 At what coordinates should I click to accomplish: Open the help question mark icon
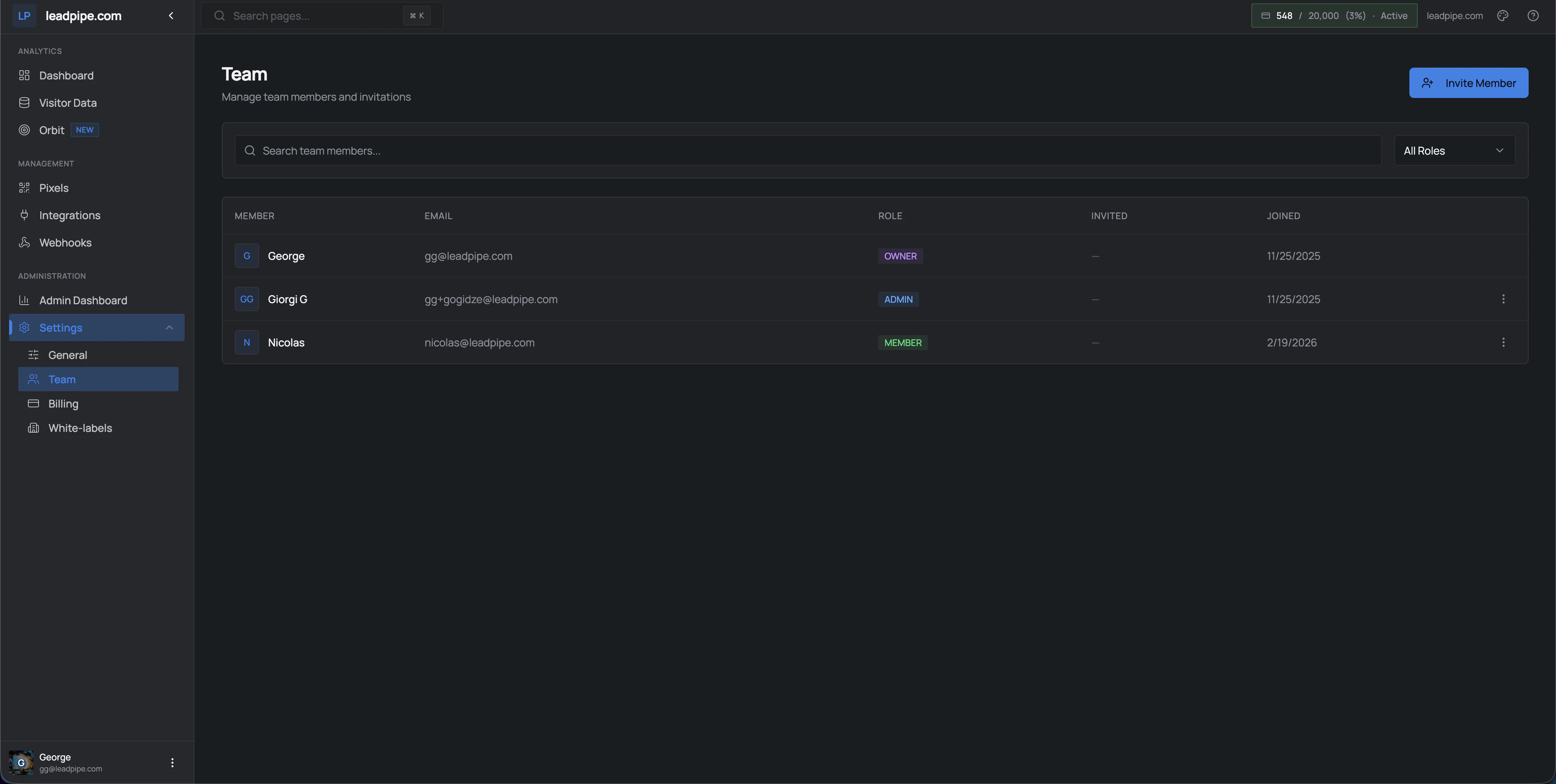(1533, 16)
